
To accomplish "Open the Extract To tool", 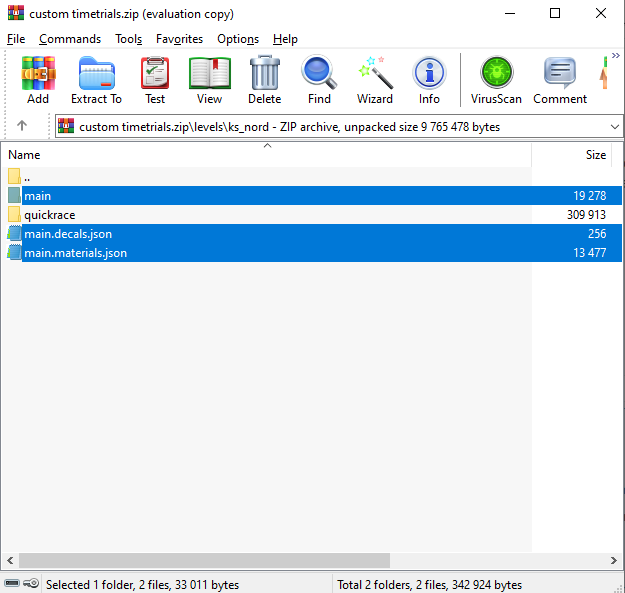I will [x=96, y=80].
